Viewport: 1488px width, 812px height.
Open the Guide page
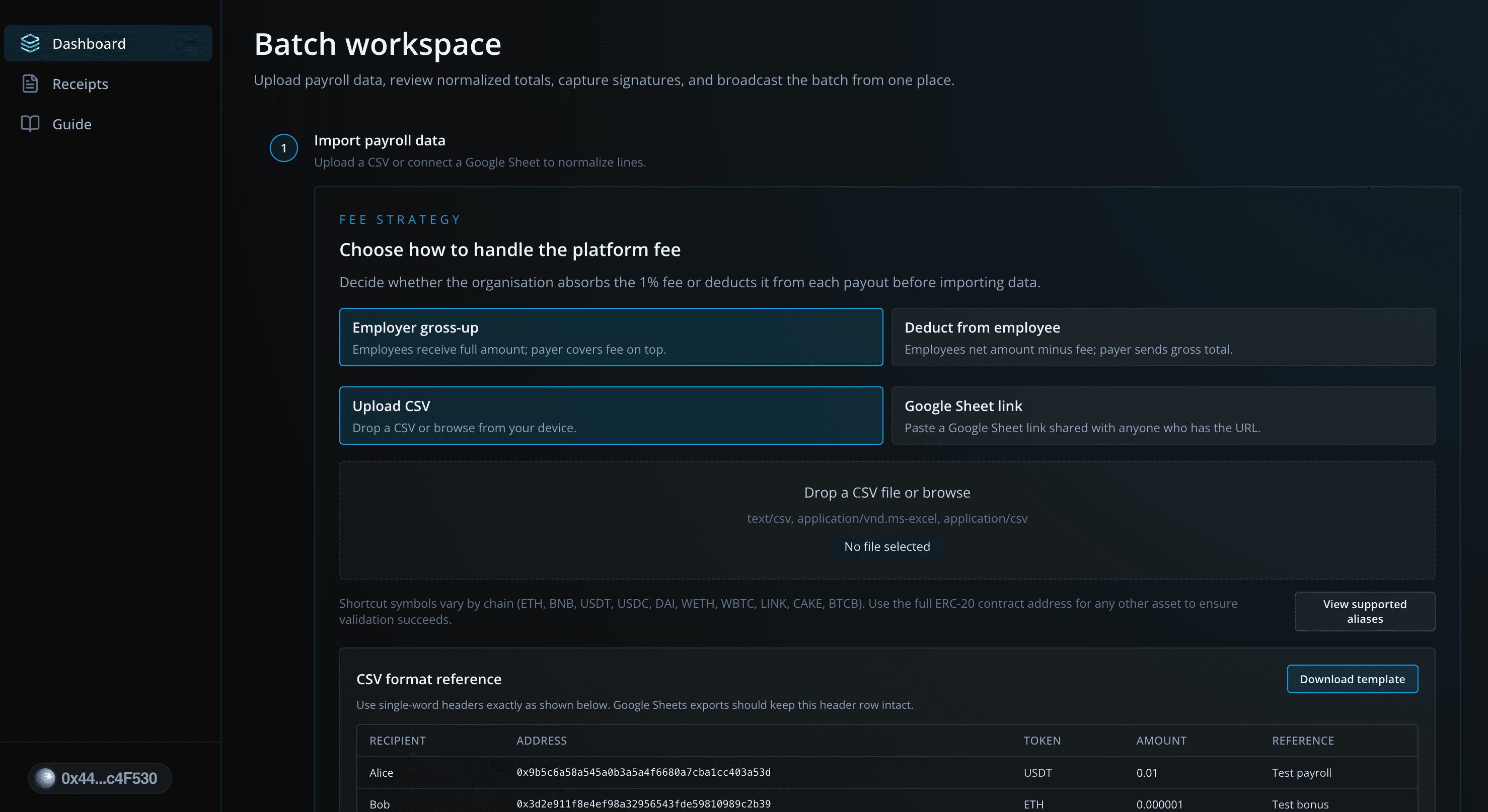click(71, 124)
